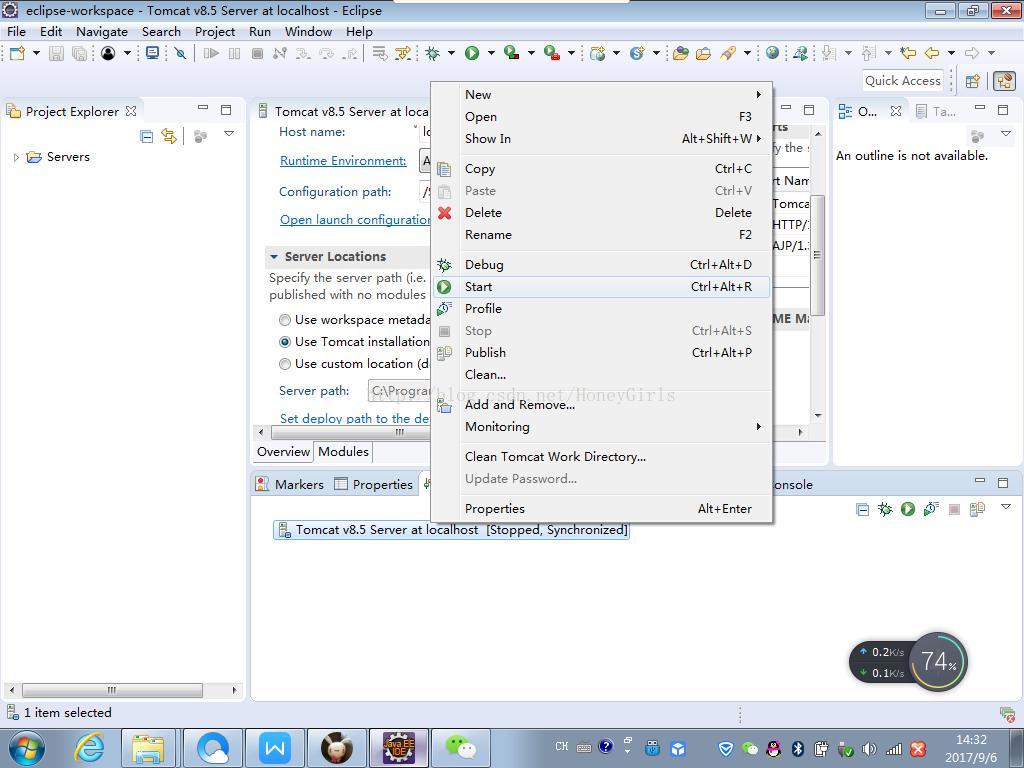Open the Debug toolbar dropdown arrow
The width and height of the screenshot is (1024, 768).
point(451,54)
